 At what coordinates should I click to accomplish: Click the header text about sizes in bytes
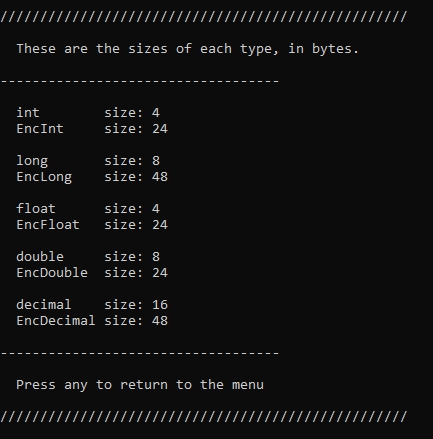click(188, 49)
